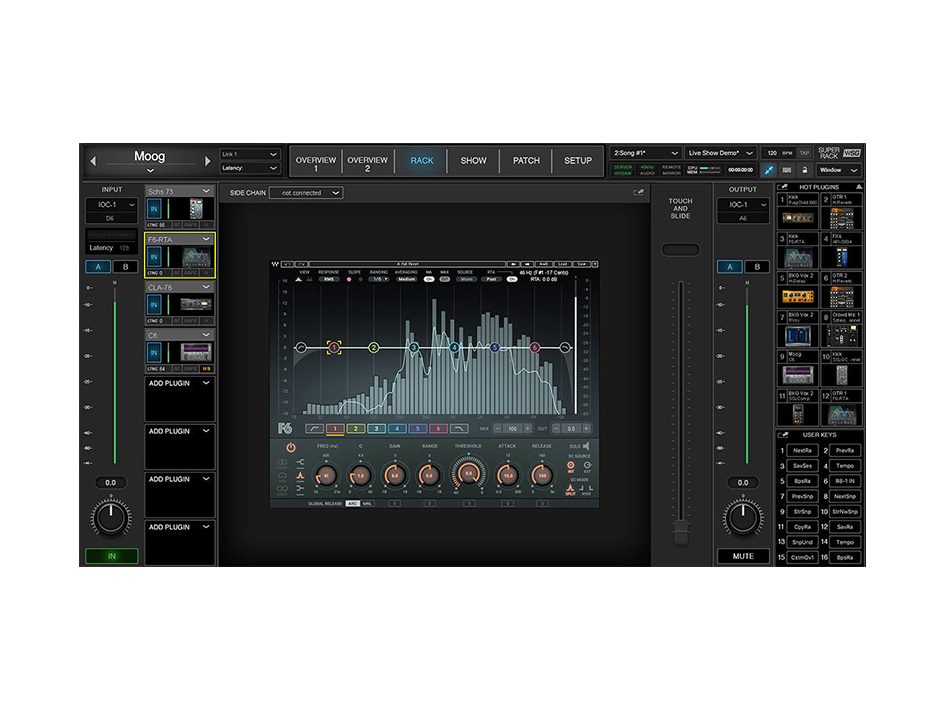Click the SavSes user key 3
945x709 pixels.
[x=802, y=465]
